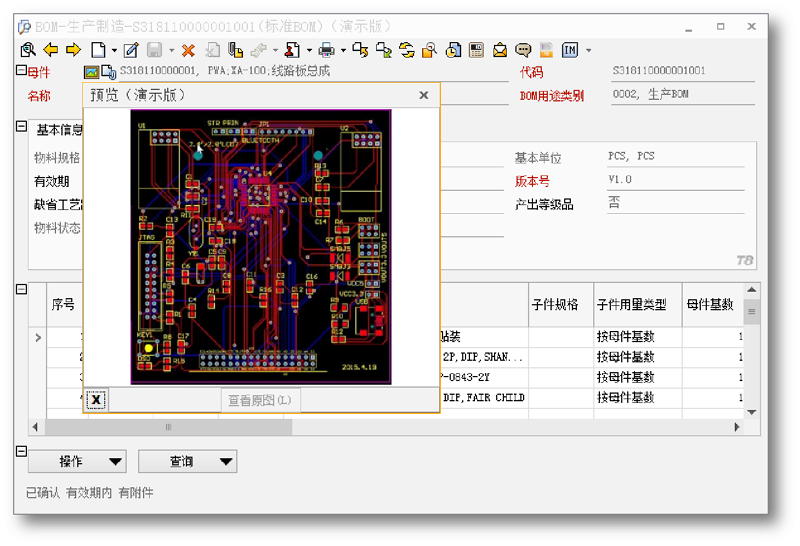Click the X button at preview bottom-left
Screen dimensions: 800x546
96,400
